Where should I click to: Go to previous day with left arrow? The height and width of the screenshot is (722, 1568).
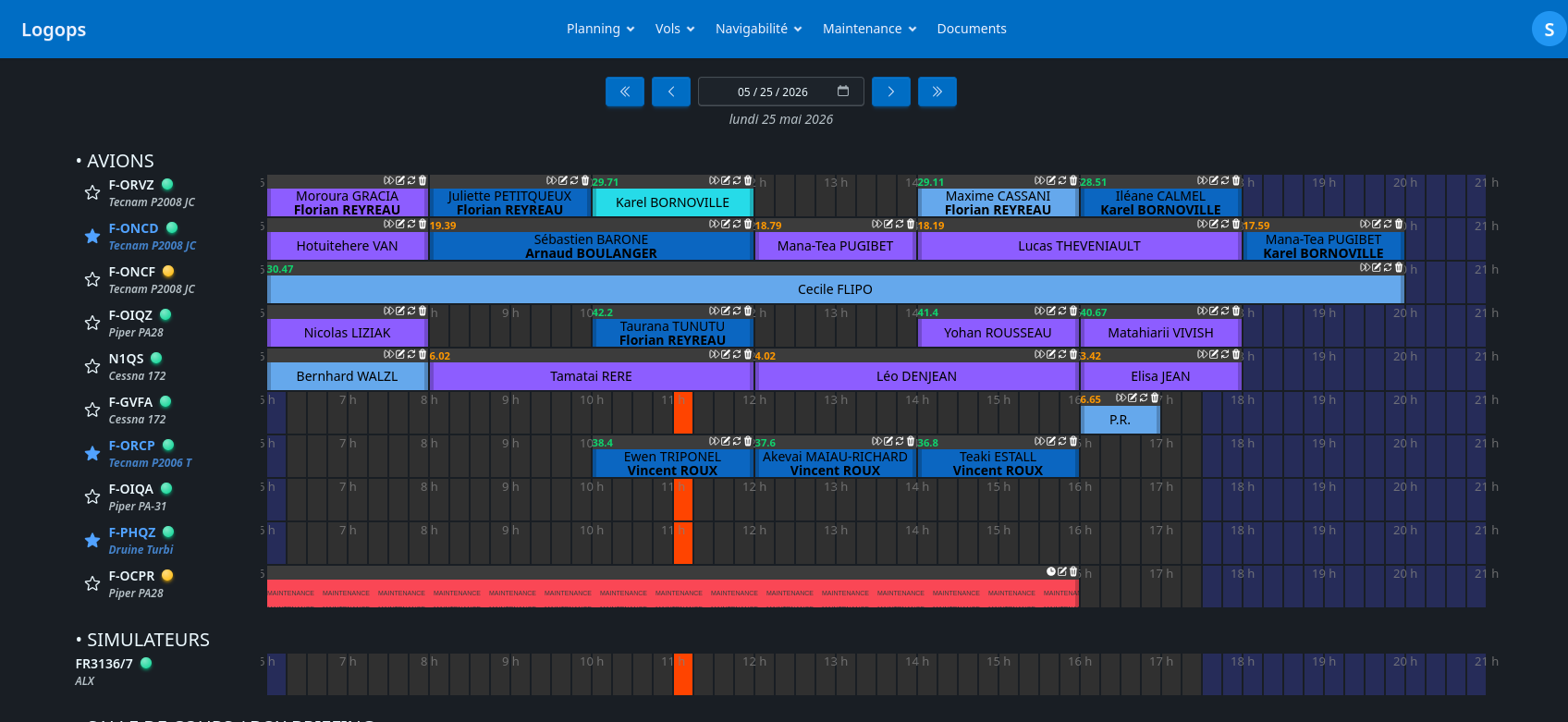[671, 92]
